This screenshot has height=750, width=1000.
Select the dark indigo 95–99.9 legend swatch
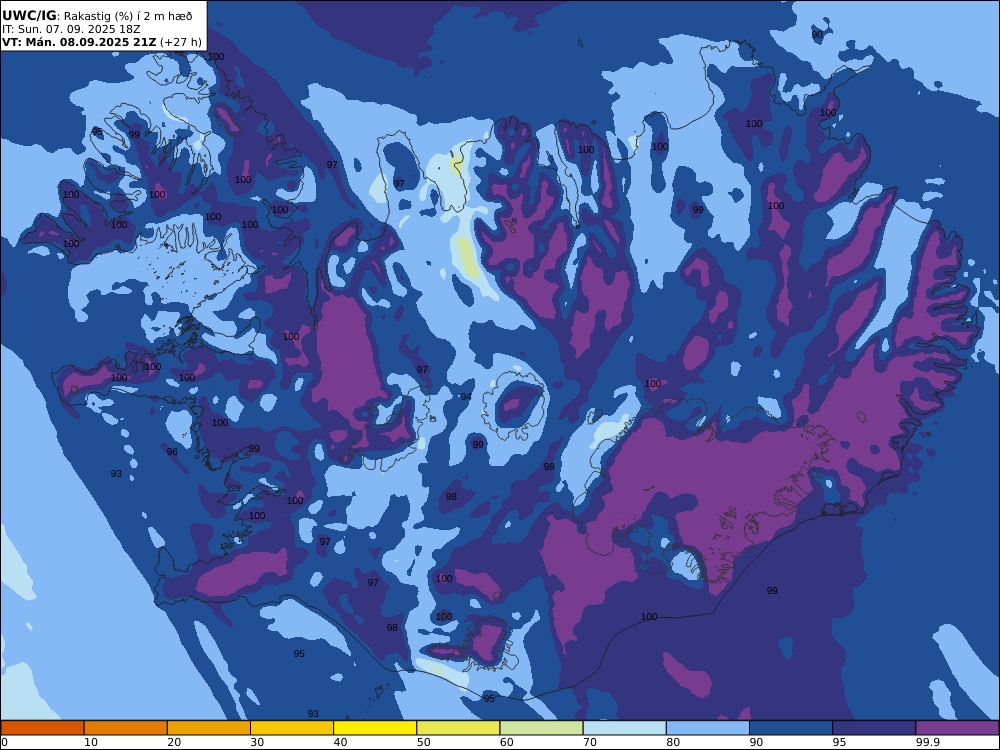[874, 728]
